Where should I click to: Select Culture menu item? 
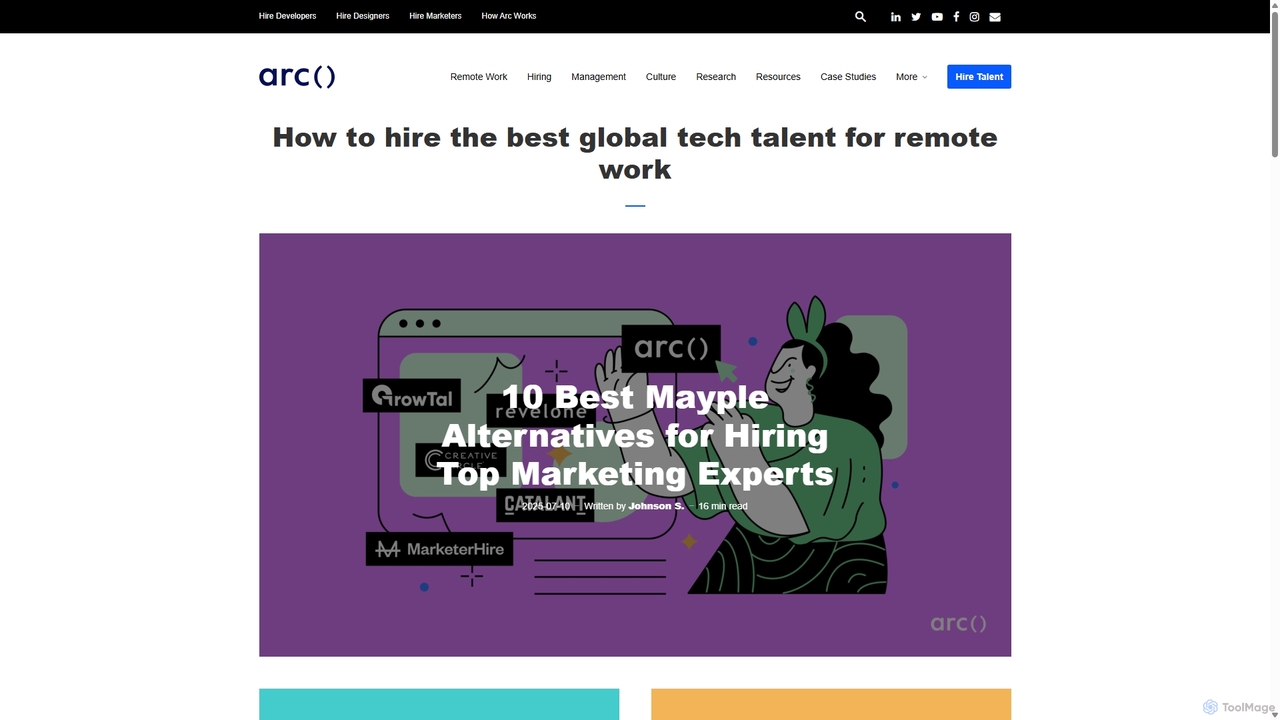(660, 77)
